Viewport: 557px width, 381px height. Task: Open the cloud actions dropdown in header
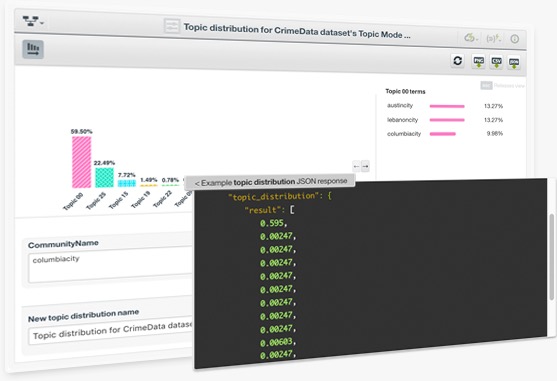pos(471,38)
